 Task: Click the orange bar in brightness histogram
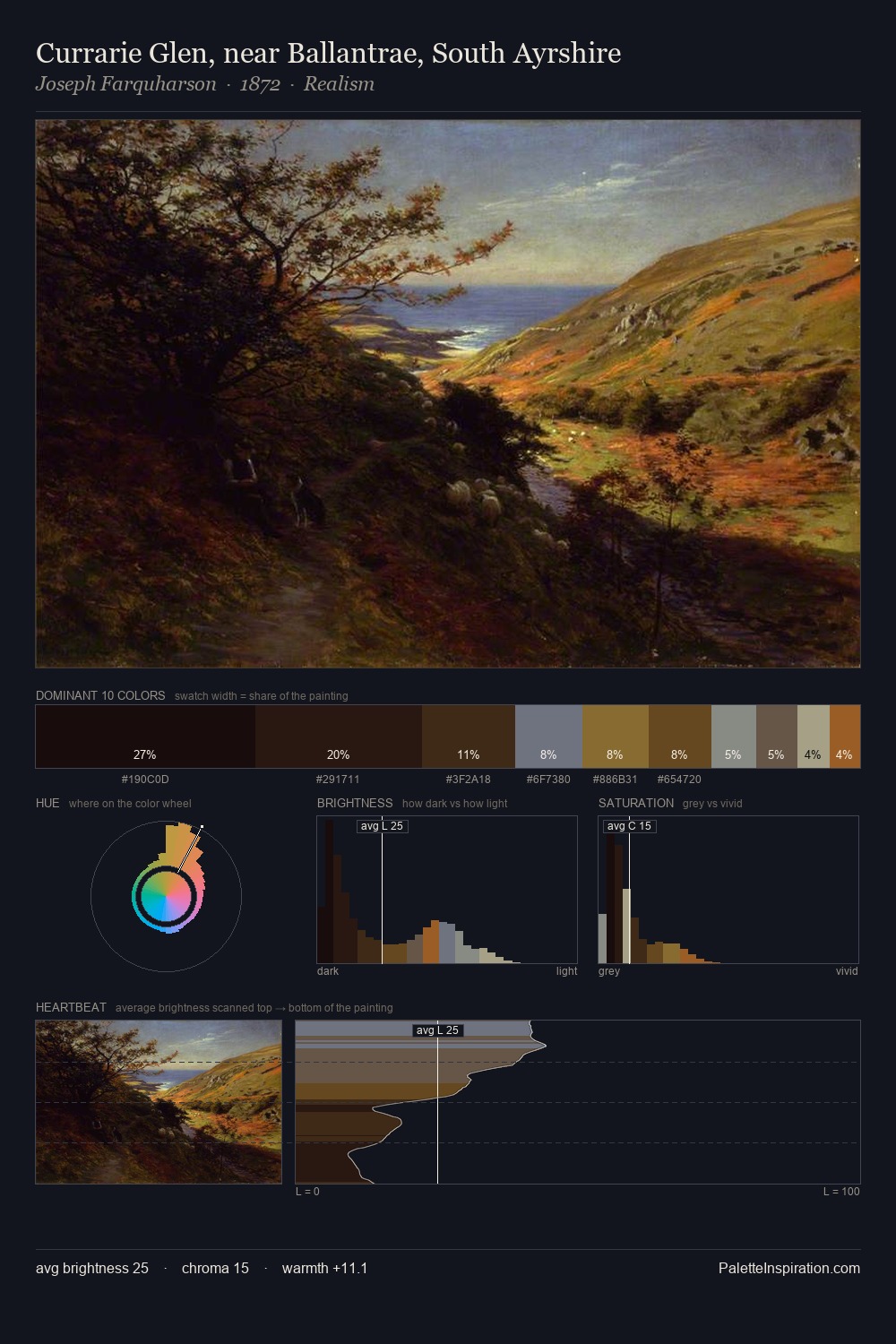(x=431, y=943)
